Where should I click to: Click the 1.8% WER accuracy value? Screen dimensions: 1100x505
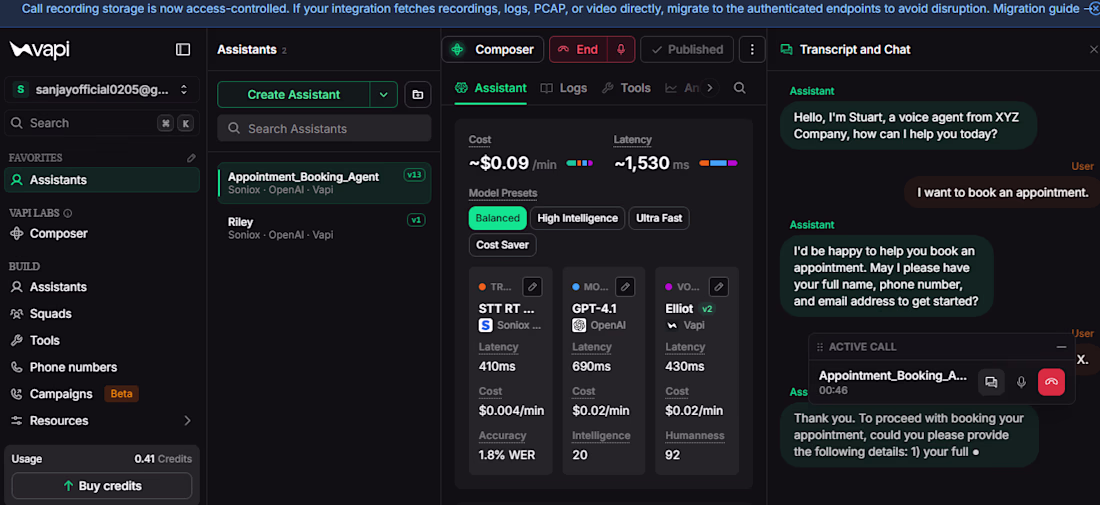coord(507,455)
